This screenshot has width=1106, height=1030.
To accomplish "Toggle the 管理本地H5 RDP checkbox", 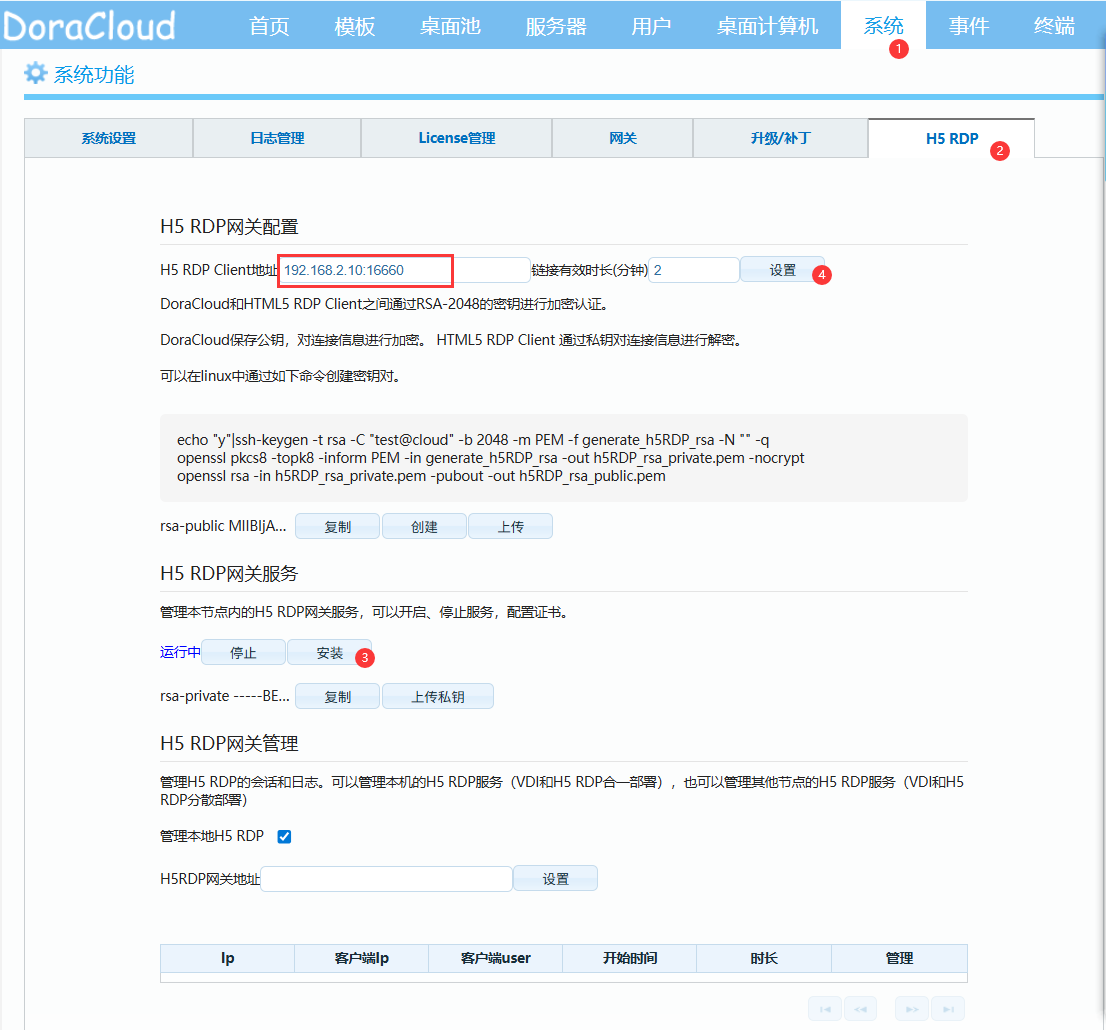I will (284, 836).
